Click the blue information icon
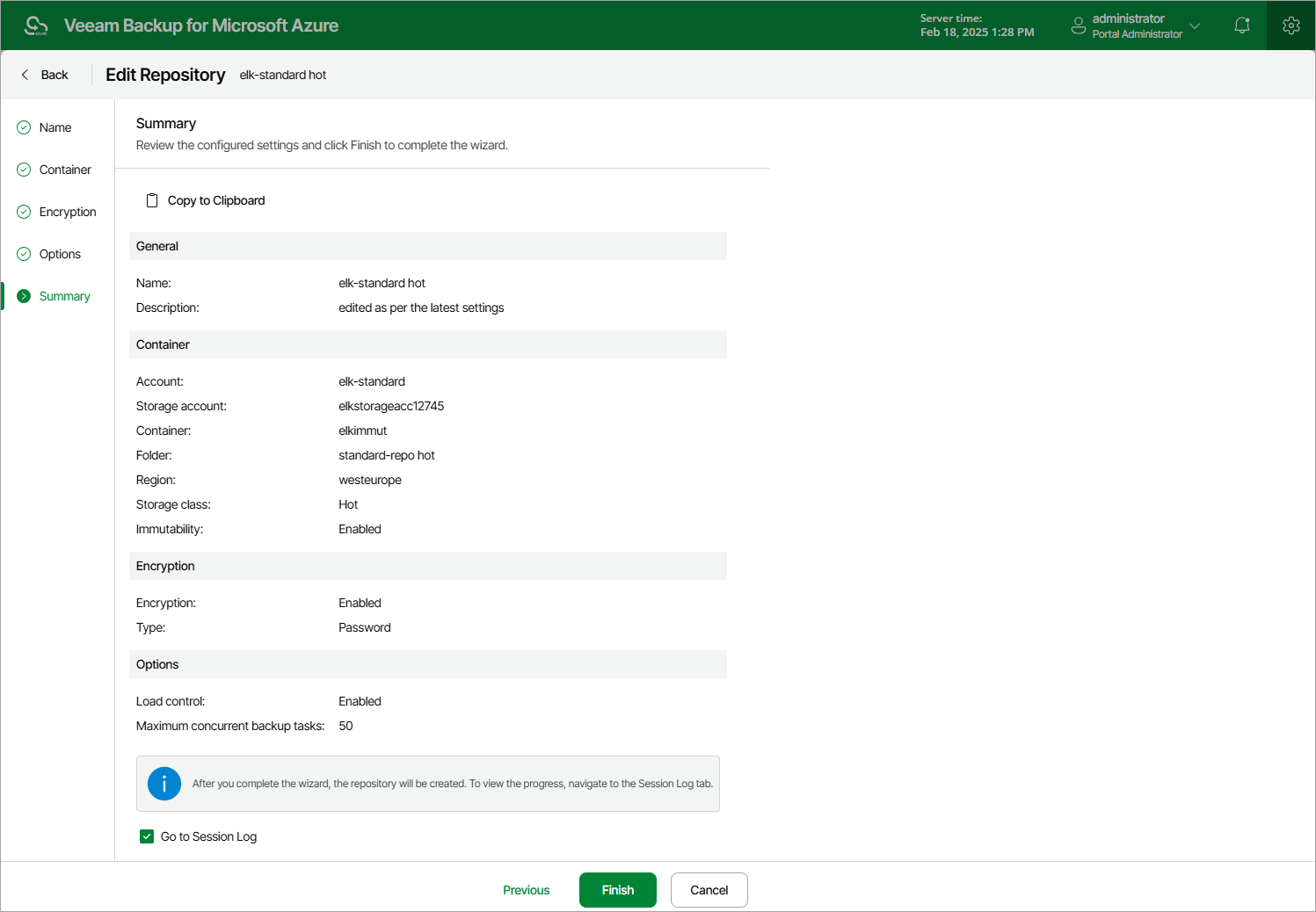1316x912 pixels. pos(164,784)
